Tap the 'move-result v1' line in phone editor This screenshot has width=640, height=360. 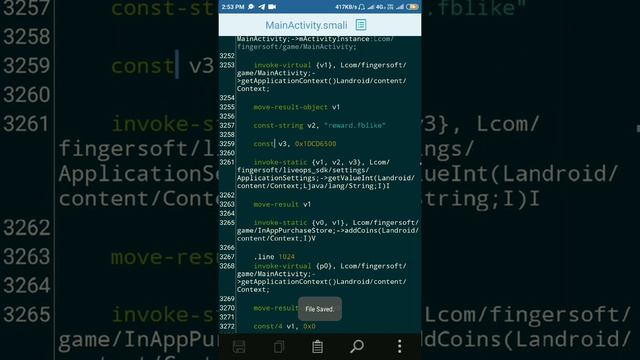click(282, 204)
